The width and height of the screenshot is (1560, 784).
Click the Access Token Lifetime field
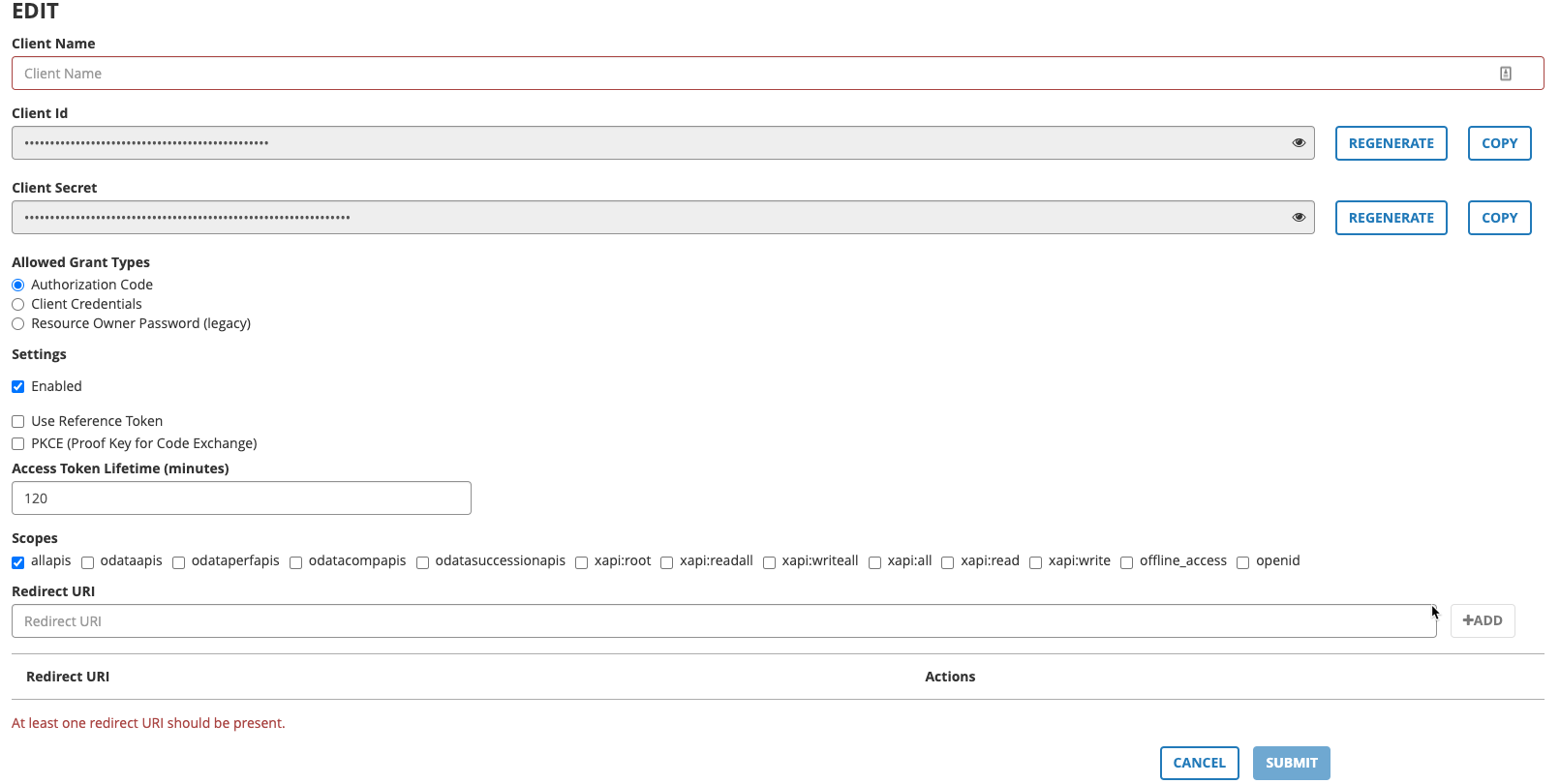(241, 498)
